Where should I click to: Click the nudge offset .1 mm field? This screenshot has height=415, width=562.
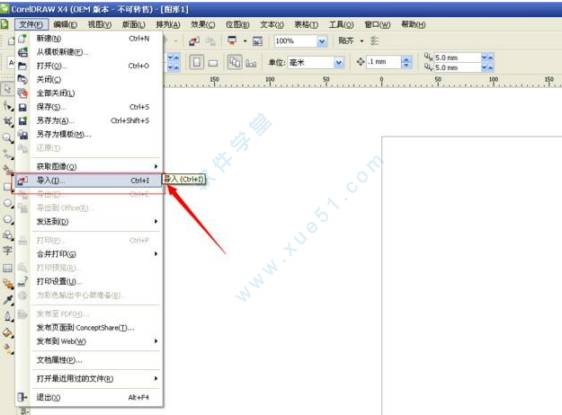[x=384, y=62]
